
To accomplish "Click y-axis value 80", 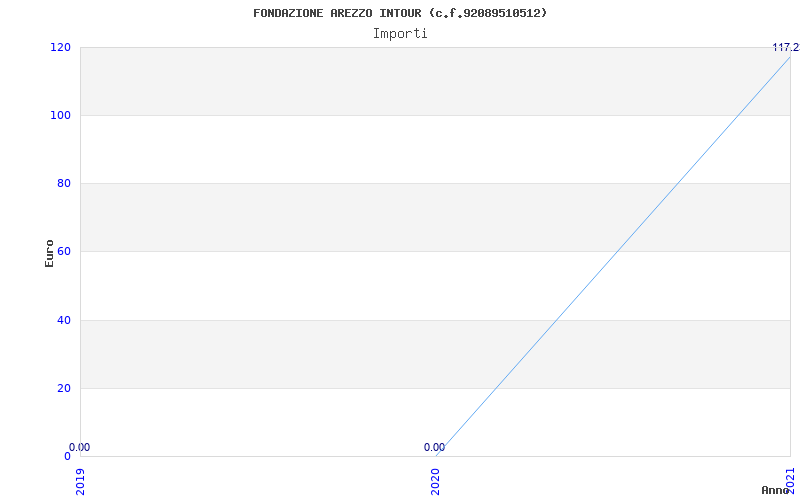I will tap(64, 183).
